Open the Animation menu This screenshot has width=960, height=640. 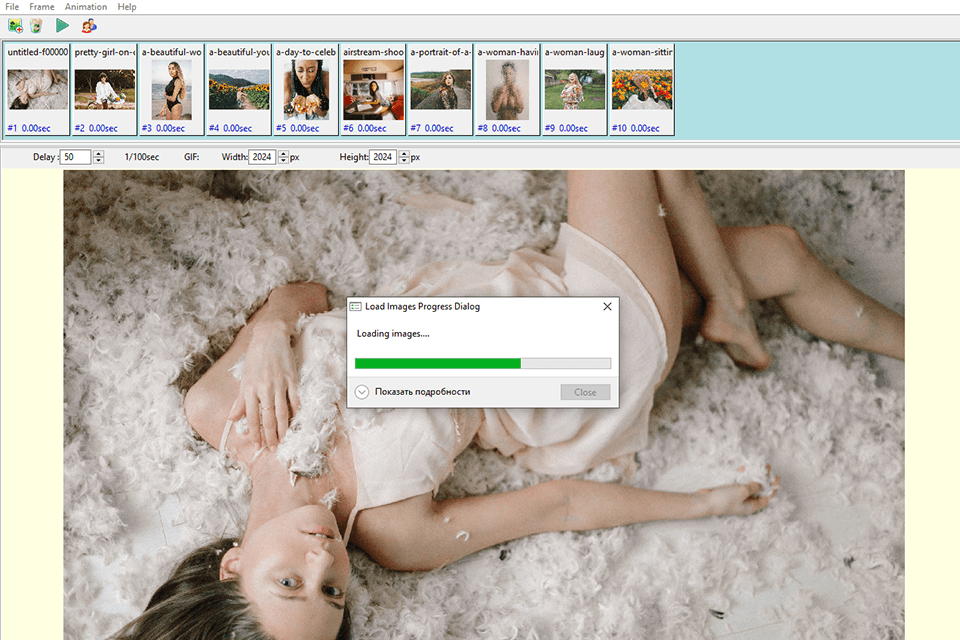[x=85, y=6]
